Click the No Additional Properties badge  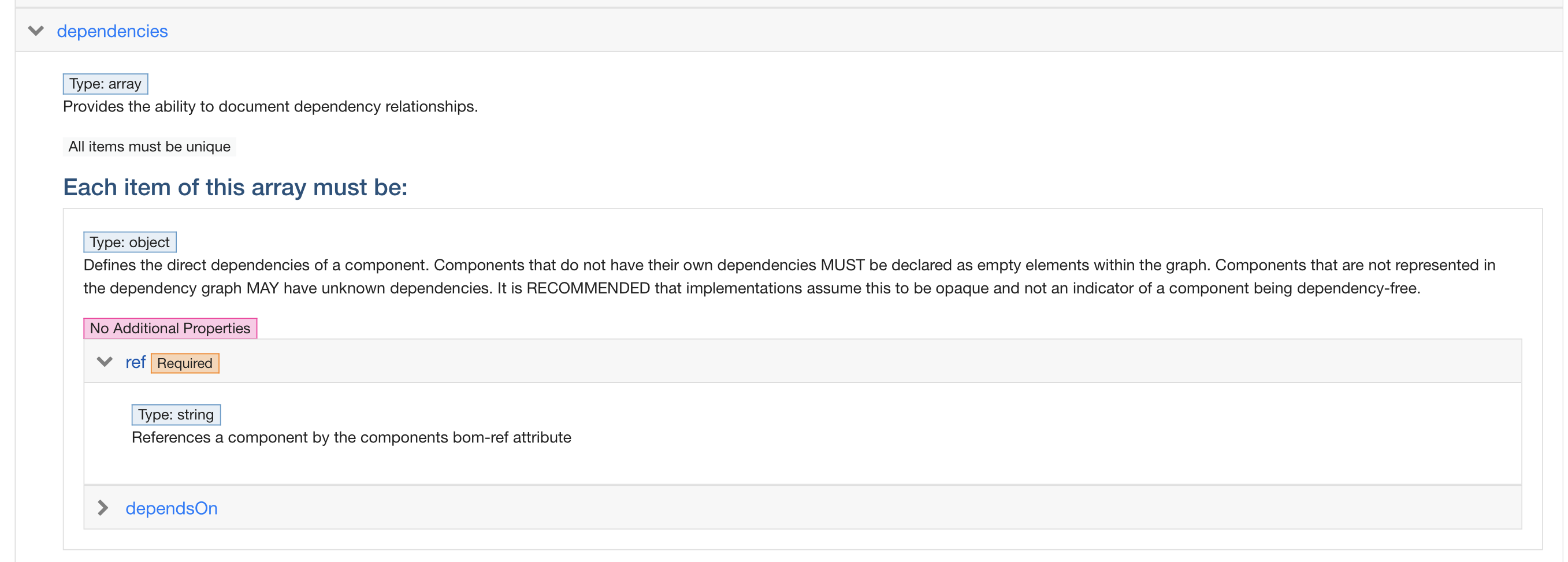click(170, 328)
